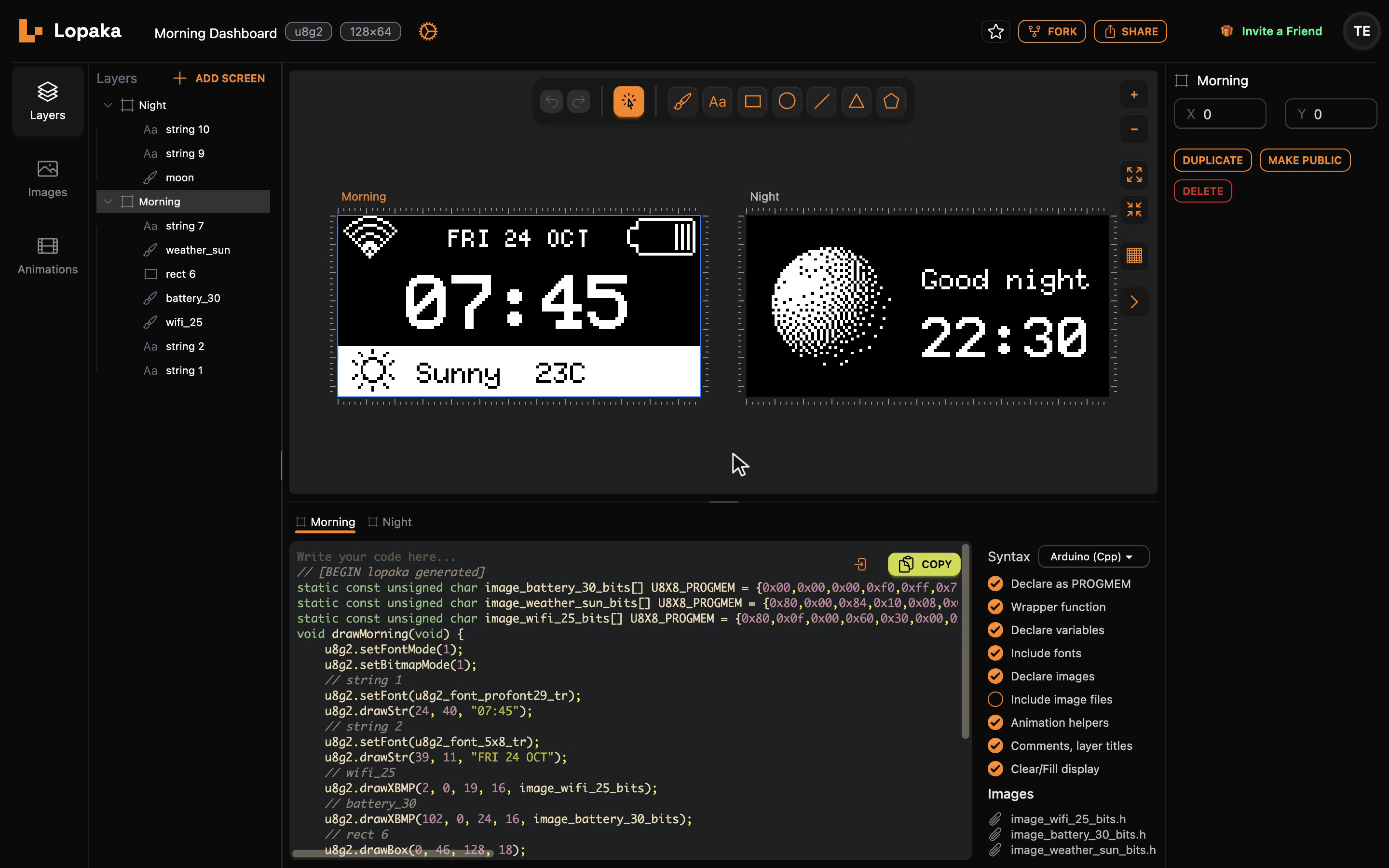Click the shrink view icon

(x=1134, y=210)
